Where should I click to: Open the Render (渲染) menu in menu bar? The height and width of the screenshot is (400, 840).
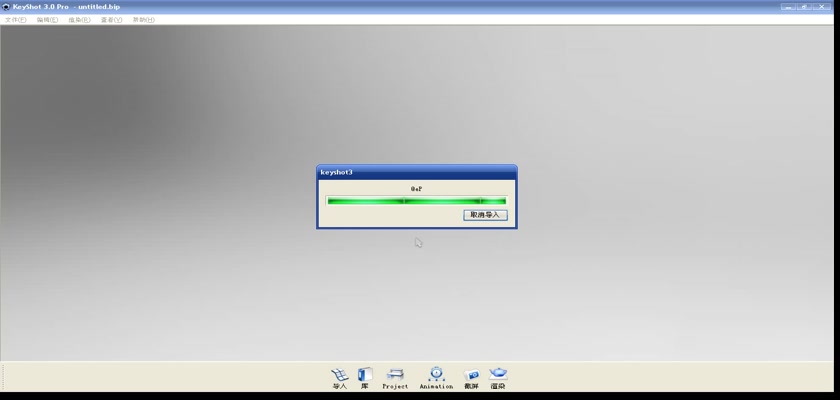click(79, 20)
